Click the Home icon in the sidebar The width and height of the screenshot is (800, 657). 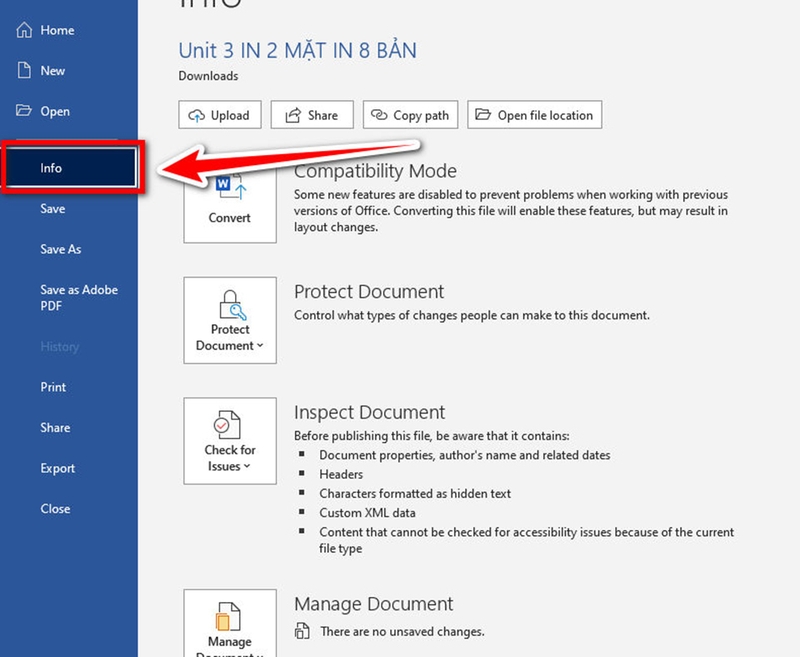tap(24, 31)
